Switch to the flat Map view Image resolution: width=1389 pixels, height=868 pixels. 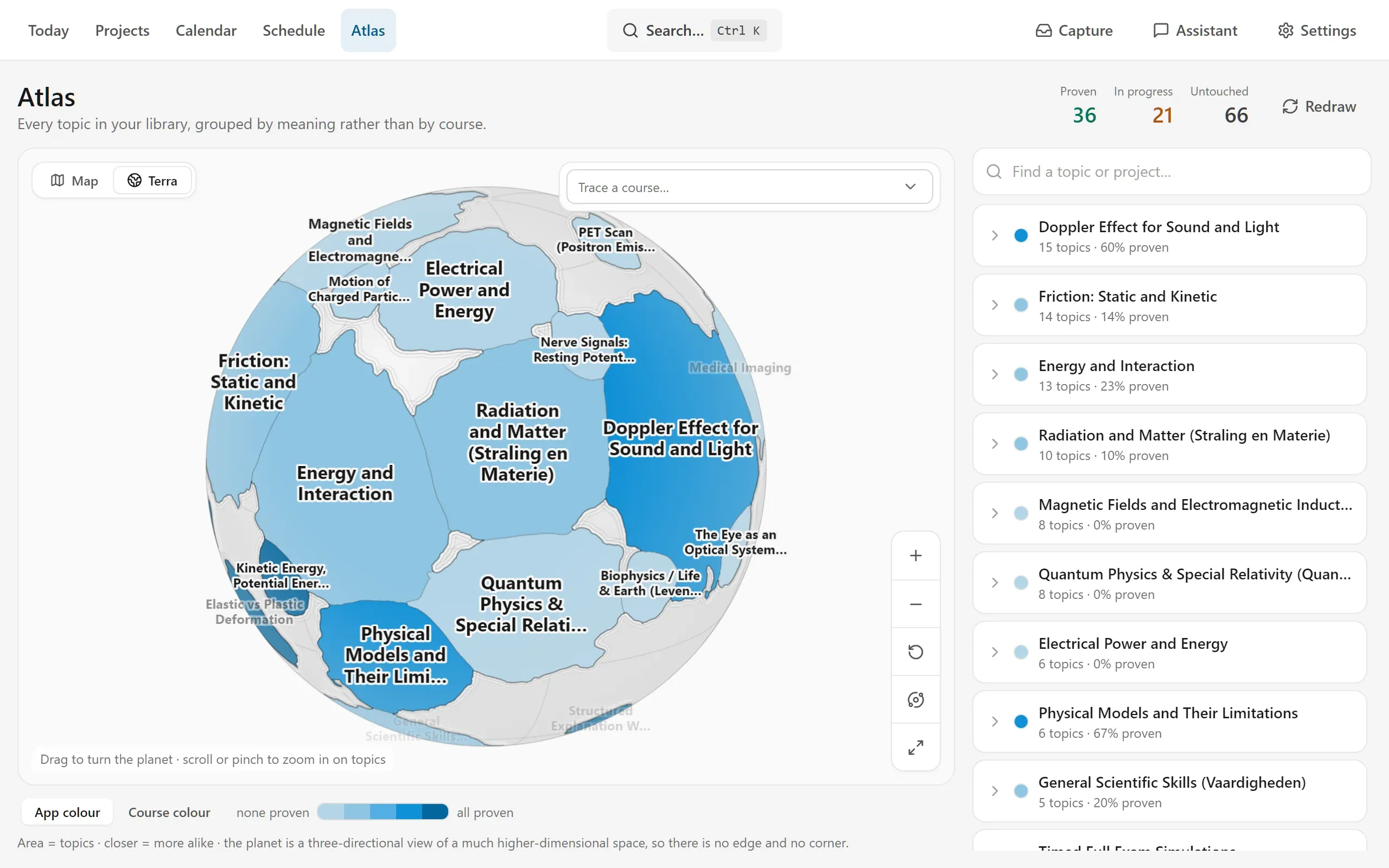coord(75,181)
